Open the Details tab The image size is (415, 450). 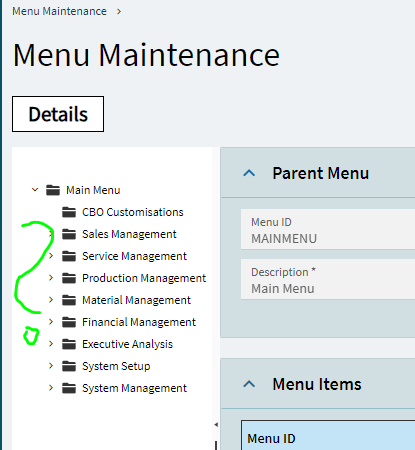[x=58, y=114]
